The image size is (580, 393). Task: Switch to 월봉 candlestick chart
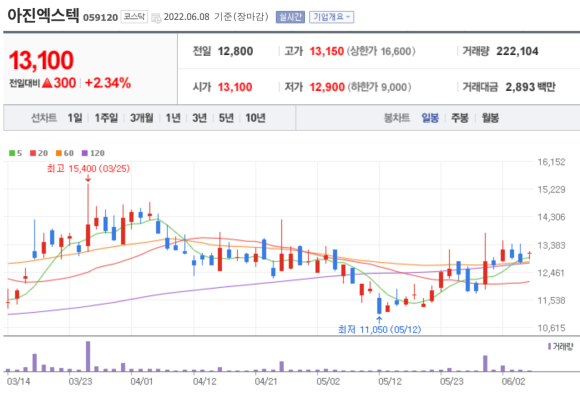(490, 118)
